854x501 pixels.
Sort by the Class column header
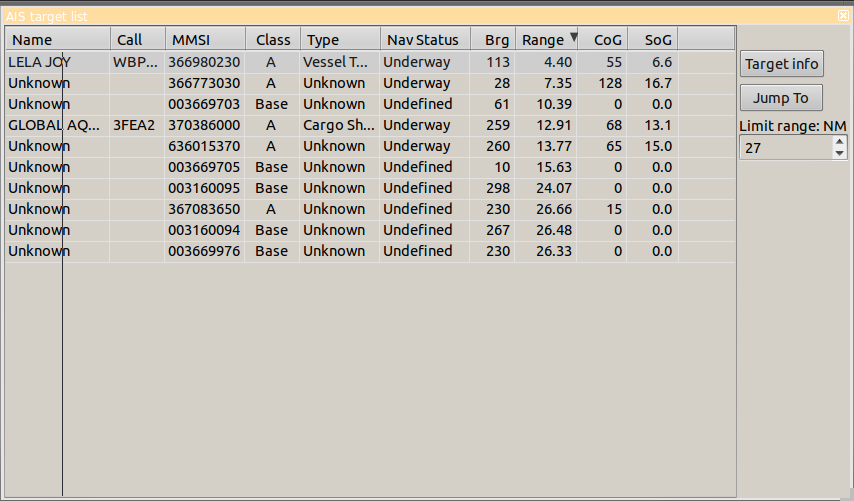[x=272, y=40]
